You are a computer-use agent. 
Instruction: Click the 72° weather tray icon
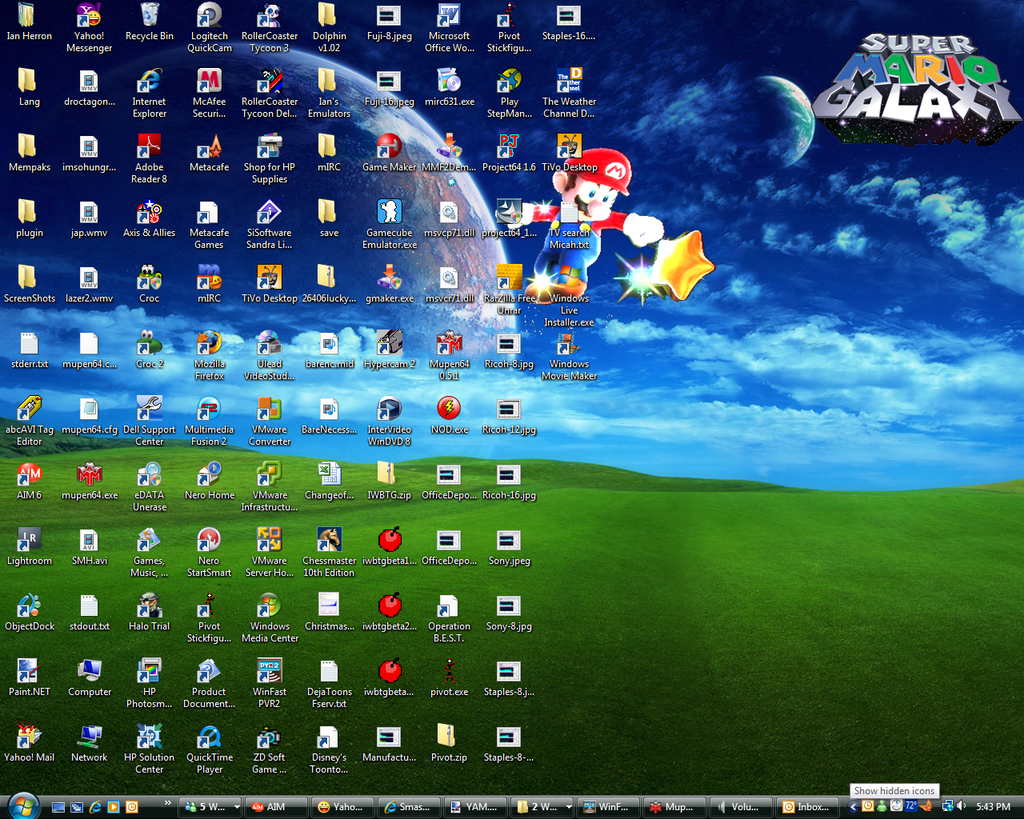pyautogui.click(x=910, y=807)
